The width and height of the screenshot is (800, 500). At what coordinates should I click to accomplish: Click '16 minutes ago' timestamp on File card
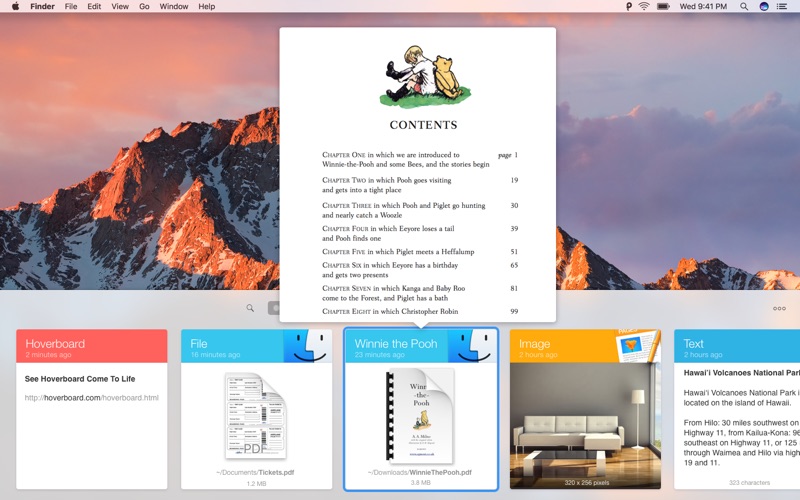tap(215, 355)
